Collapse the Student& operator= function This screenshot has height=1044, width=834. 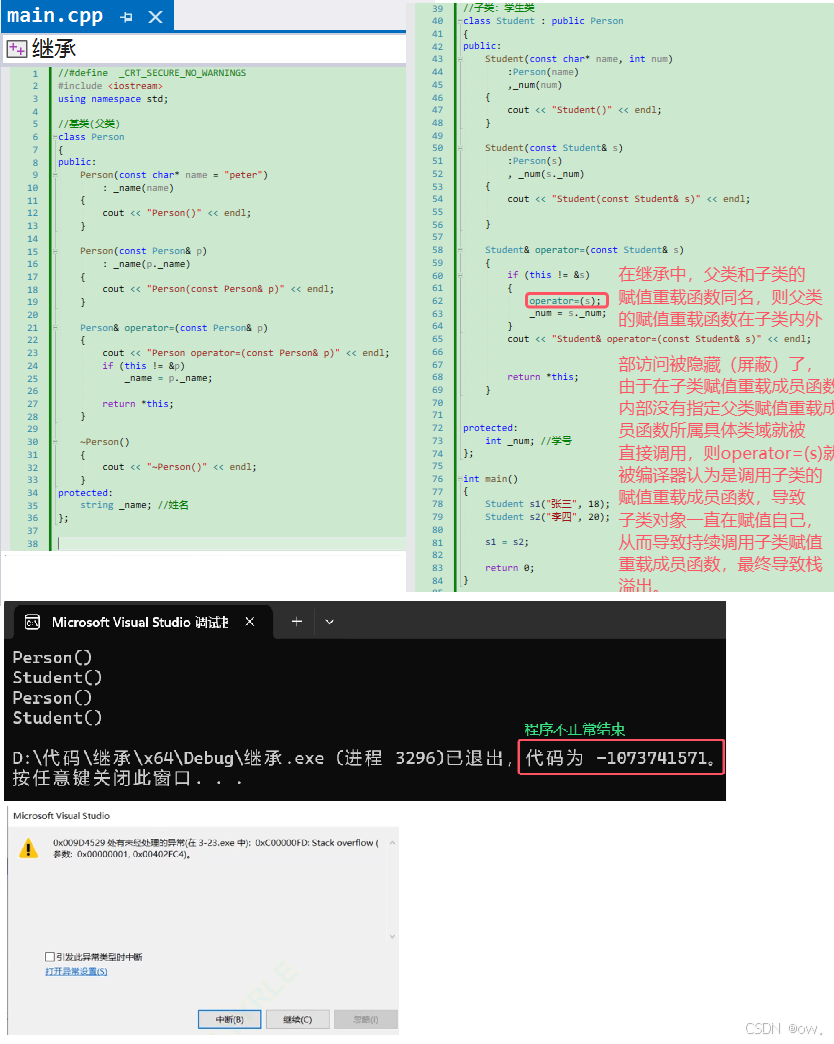(x=460, y=250)
